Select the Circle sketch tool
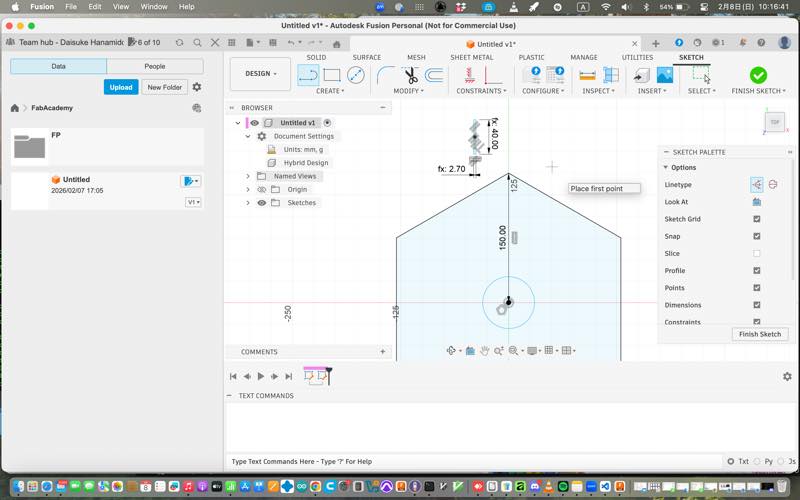This screenshot has height=500, width=800. [x=356, y=75]
